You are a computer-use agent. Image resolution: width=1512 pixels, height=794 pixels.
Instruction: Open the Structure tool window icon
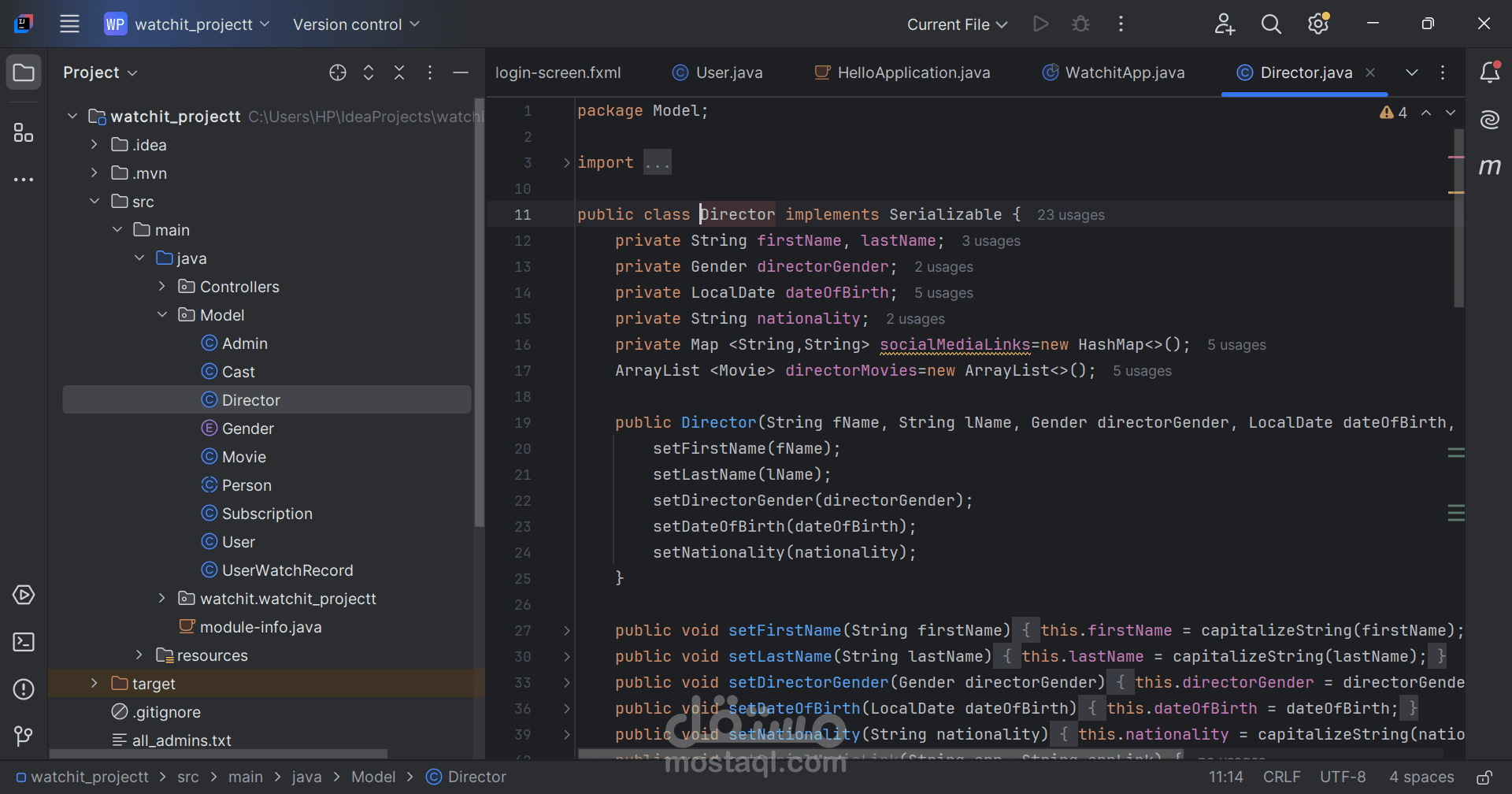[x=24, y=132]
